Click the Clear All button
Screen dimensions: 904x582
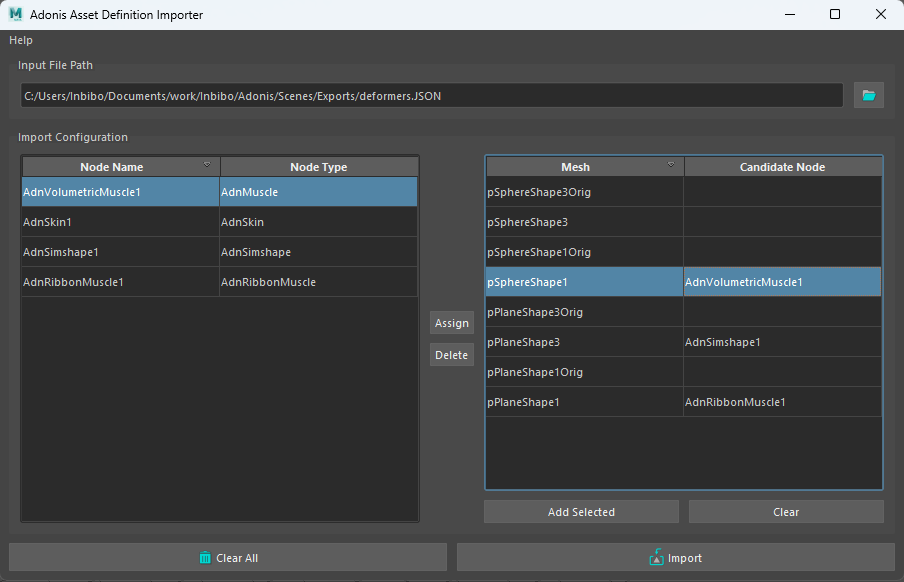tap(228, 557)
